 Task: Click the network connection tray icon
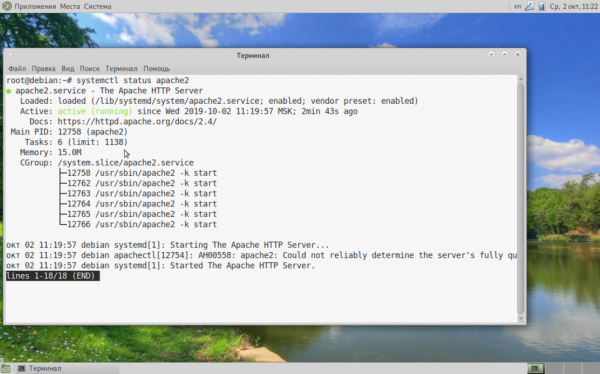pyautogui.click(x=529, y=6)
